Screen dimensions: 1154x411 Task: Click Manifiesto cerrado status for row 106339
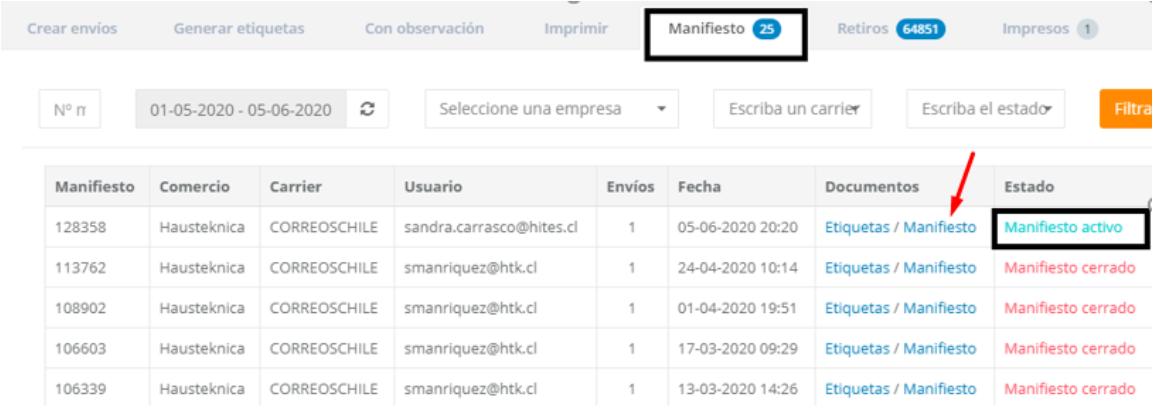[1070, 388]
